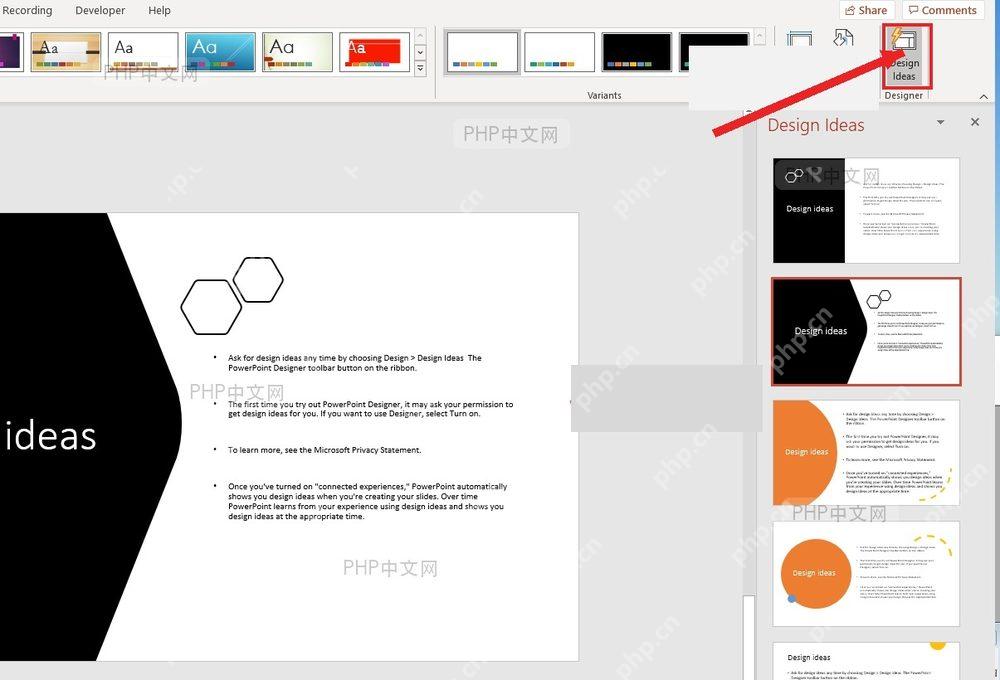The width and height of the screenshot is (1000, 680).
Task: Open the Format Background icon
Action: point(843,38)
